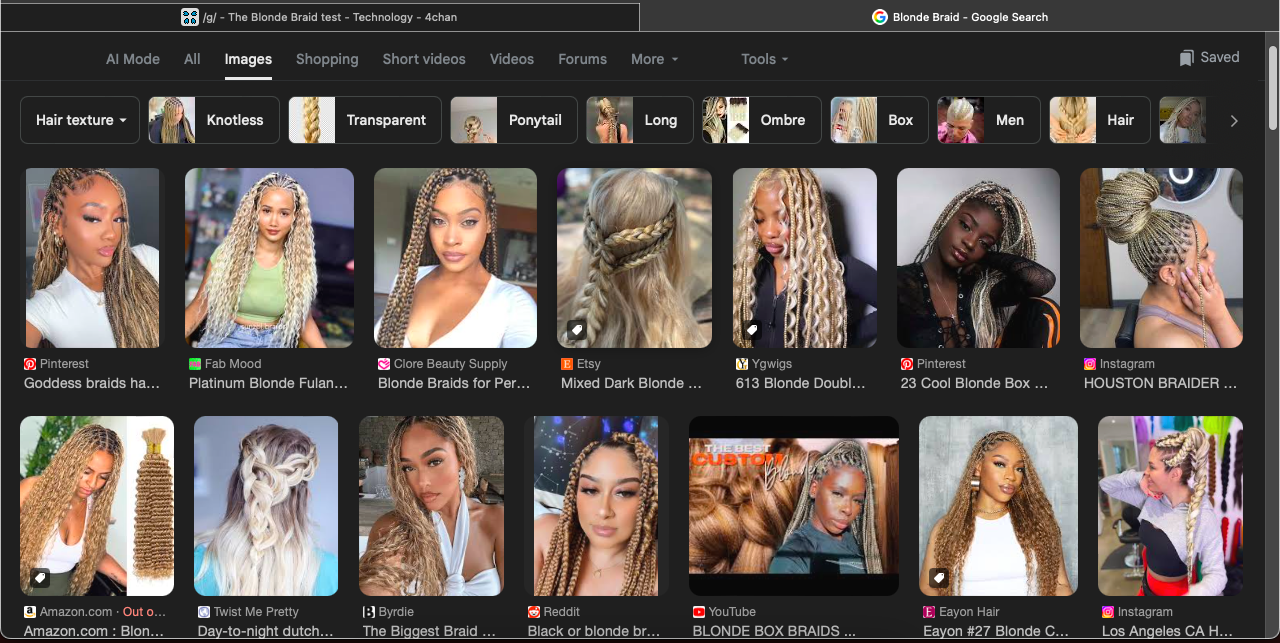
Task: Filter images by Ponytail chip
Action: coord(514,120)
